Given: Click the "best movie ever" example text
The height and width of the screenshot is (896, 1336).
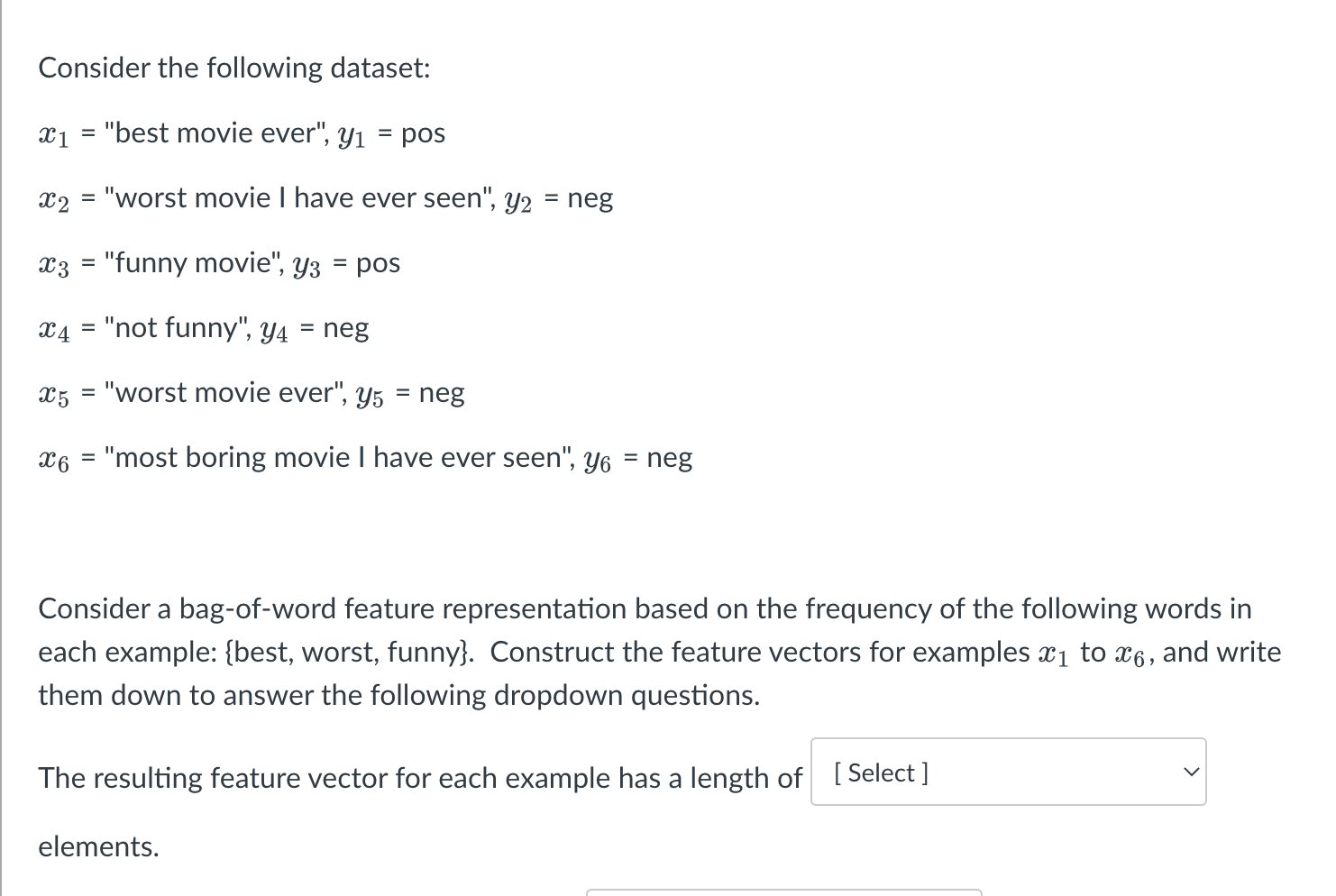Looking at the screenshot, I should tap(217, 133).
